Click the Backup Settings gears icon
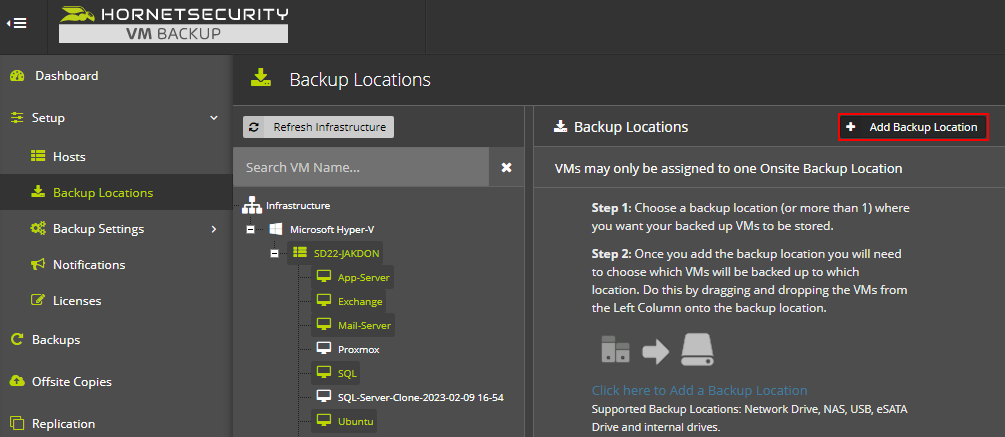The width and height of the screenshot is (1005, 437). [38, 228]
